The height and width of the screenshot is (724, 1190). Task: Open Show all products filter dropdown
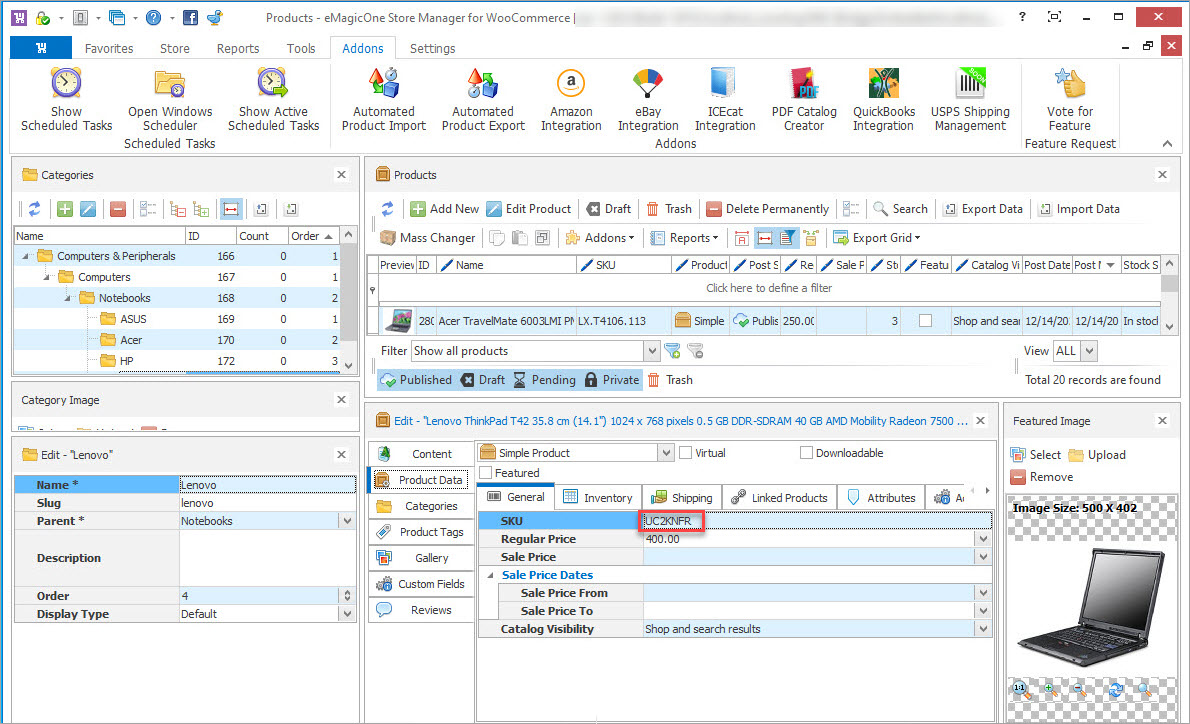652,351
